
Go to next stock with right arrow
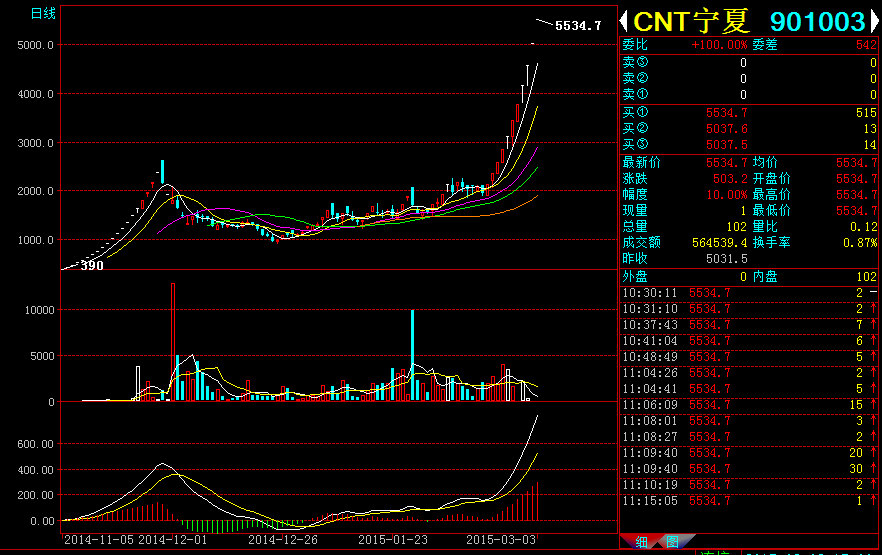coord(875,21)
